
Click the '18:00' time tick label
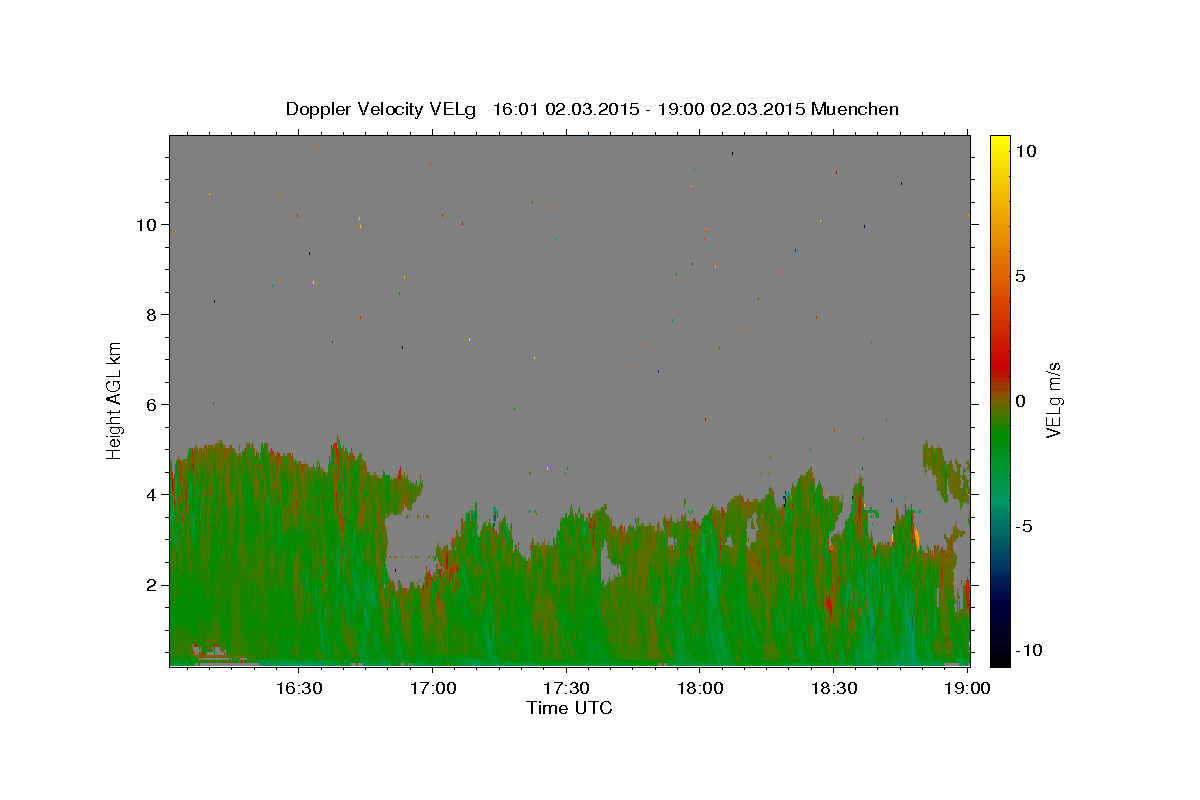(x=699, y=689)
